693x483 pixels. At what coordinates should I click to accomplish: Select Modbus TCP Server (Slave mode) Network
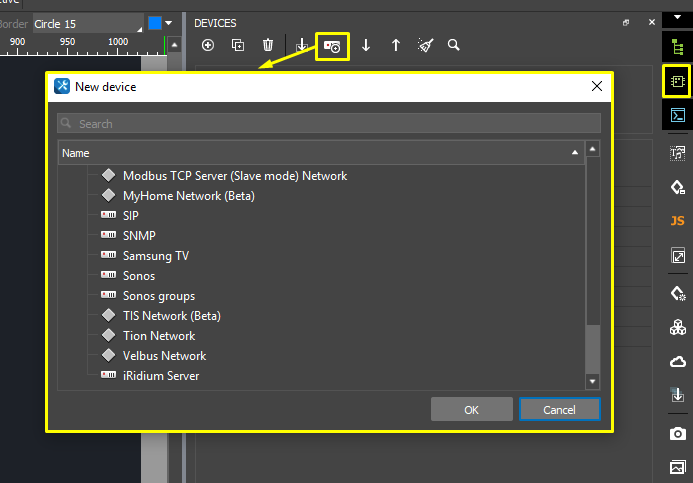tap(235, 176)
